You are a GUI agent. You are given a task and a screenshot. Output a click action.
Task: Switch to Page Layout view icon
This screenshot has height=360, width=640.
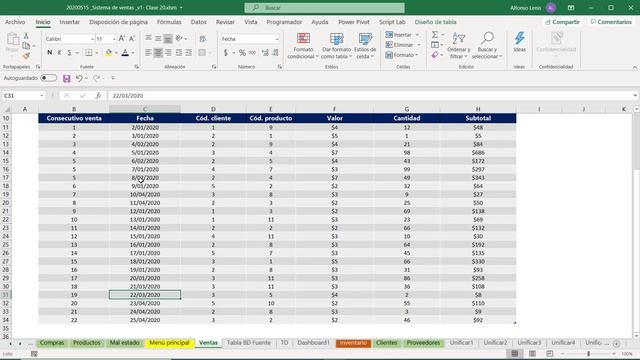pos(532,354)
